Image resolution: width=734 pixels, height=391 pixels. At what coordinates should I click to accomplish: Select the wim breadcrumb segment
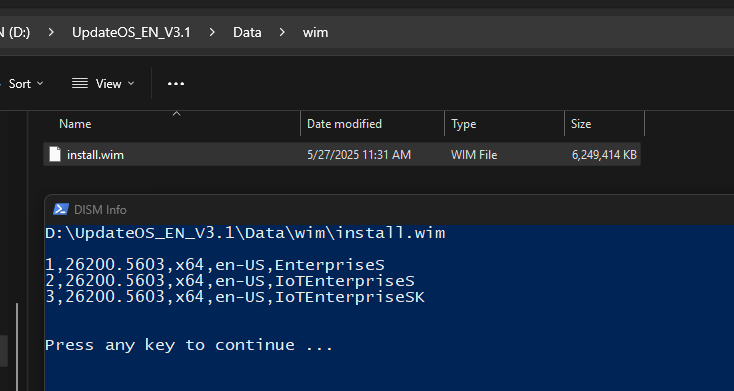point(316,32)
